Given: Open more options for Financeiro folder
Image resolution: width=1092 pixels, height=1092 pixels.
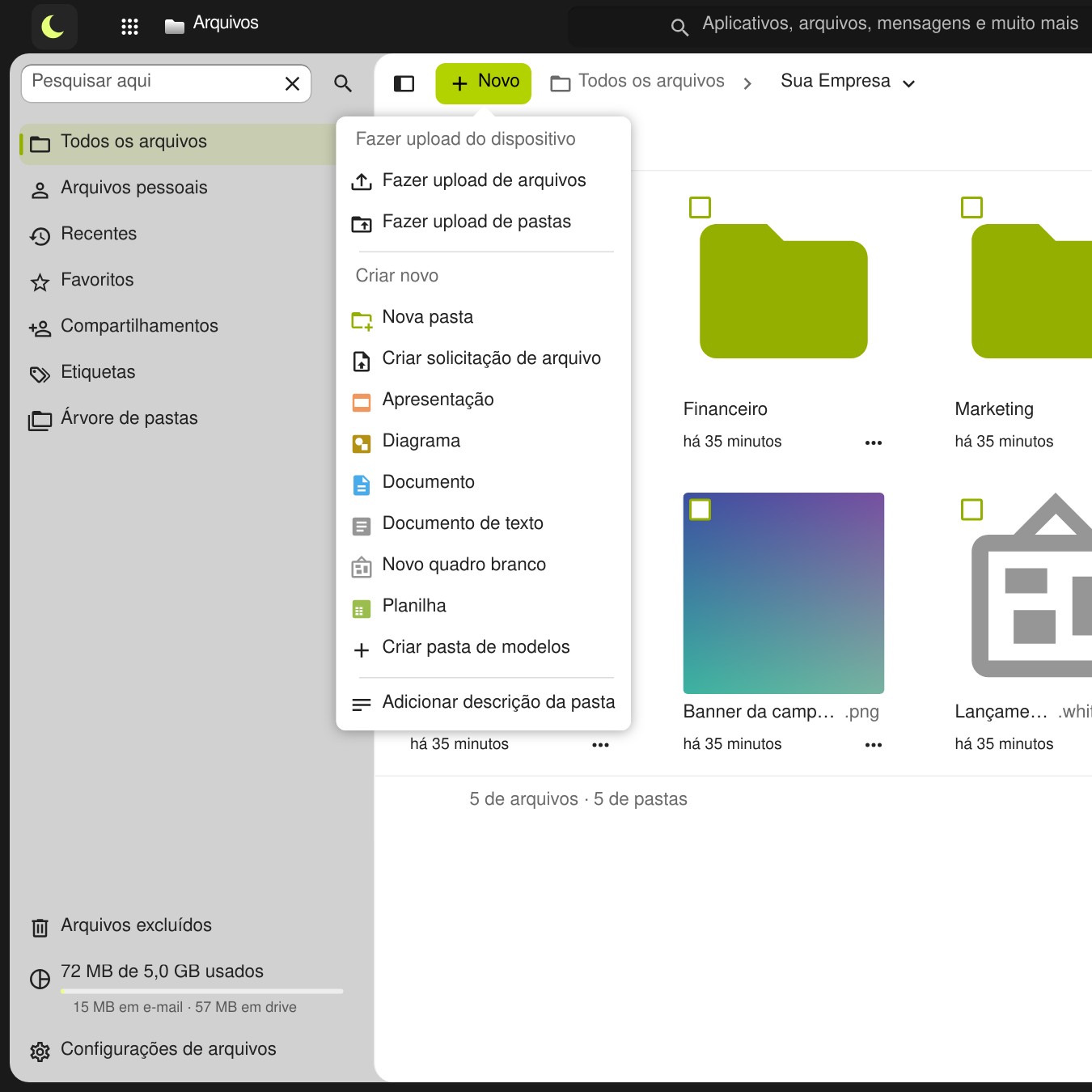Looking at the screenshot, I should pos(874,442).
